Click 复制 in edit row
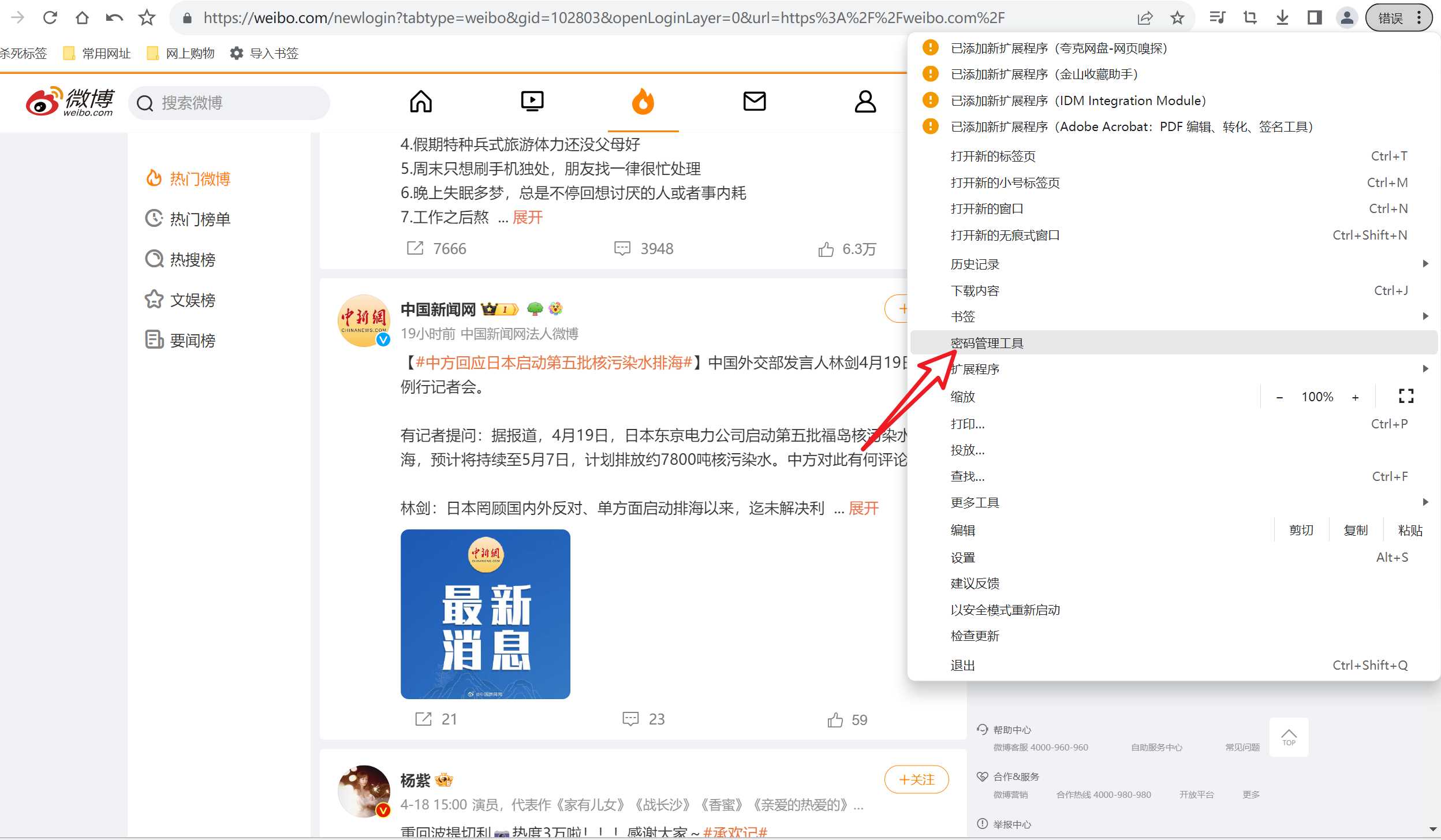The height and width of the screenshot is (840, 1441). tap(1356, 531)
